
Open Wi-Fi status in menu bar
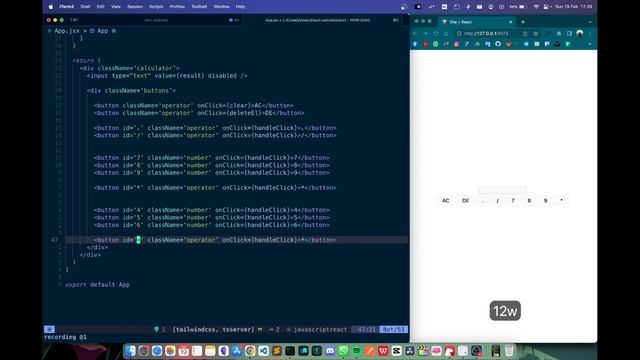coord(536,7)
